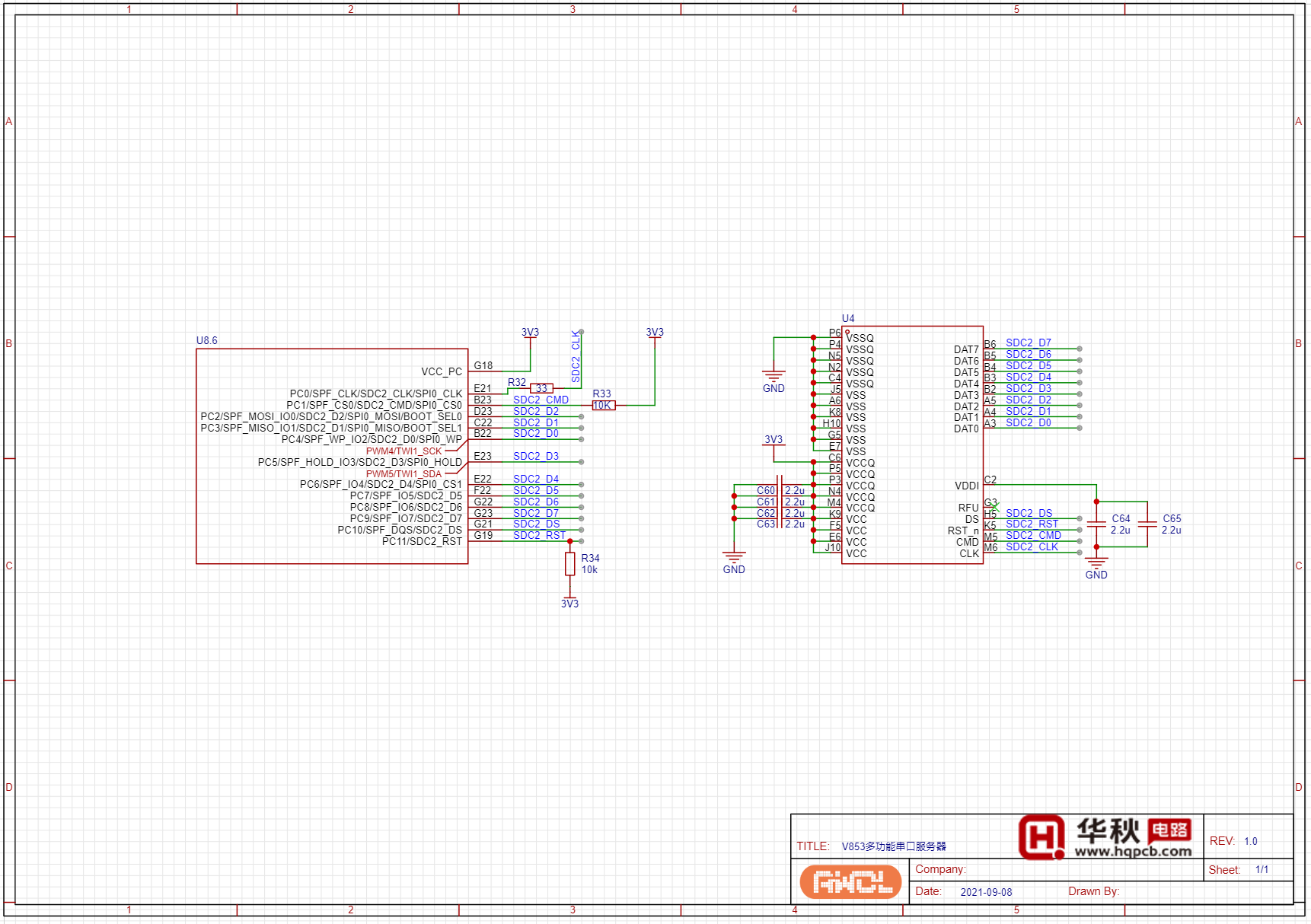Click the PC11/SDC2_RST pin name
Screen dimensions: 1311x924
point(422,541)
